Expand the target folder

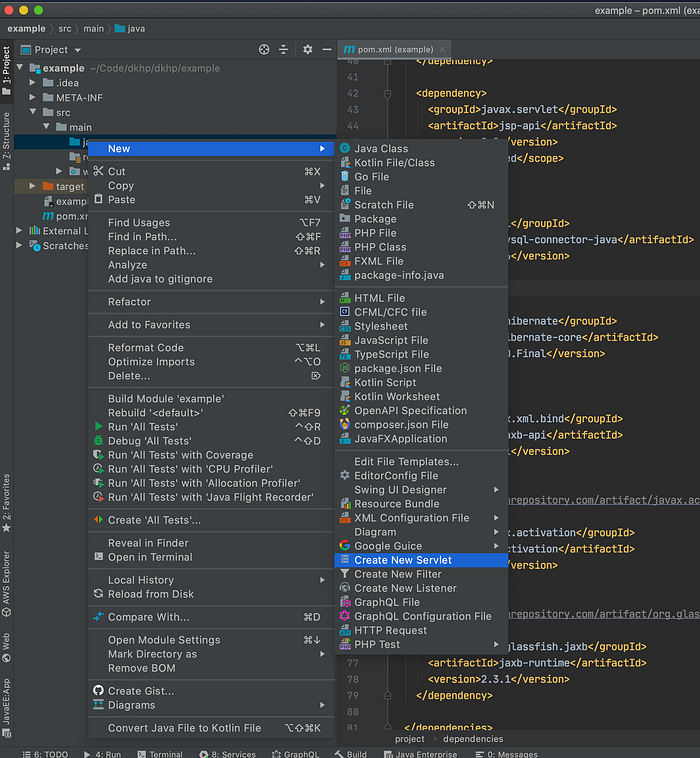pos(32,186)
